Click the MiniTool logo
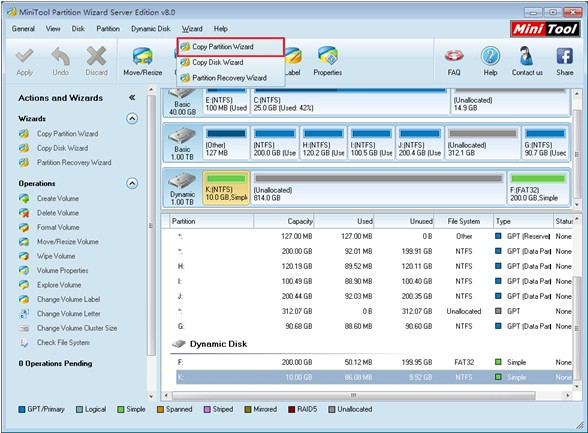This screenshot has width=588, height=433. coord(545,28)
